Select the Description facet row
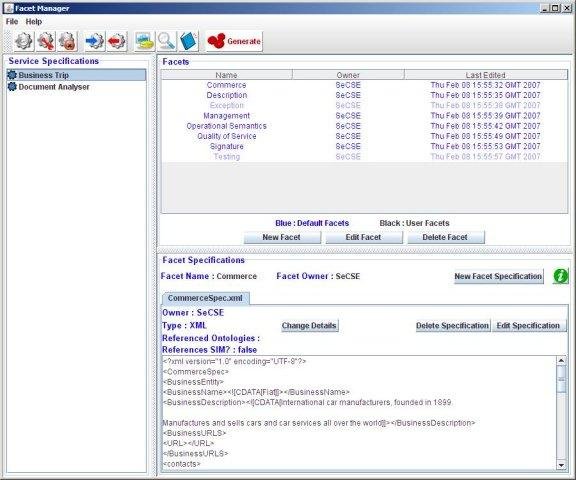 [x=364, y=95]
